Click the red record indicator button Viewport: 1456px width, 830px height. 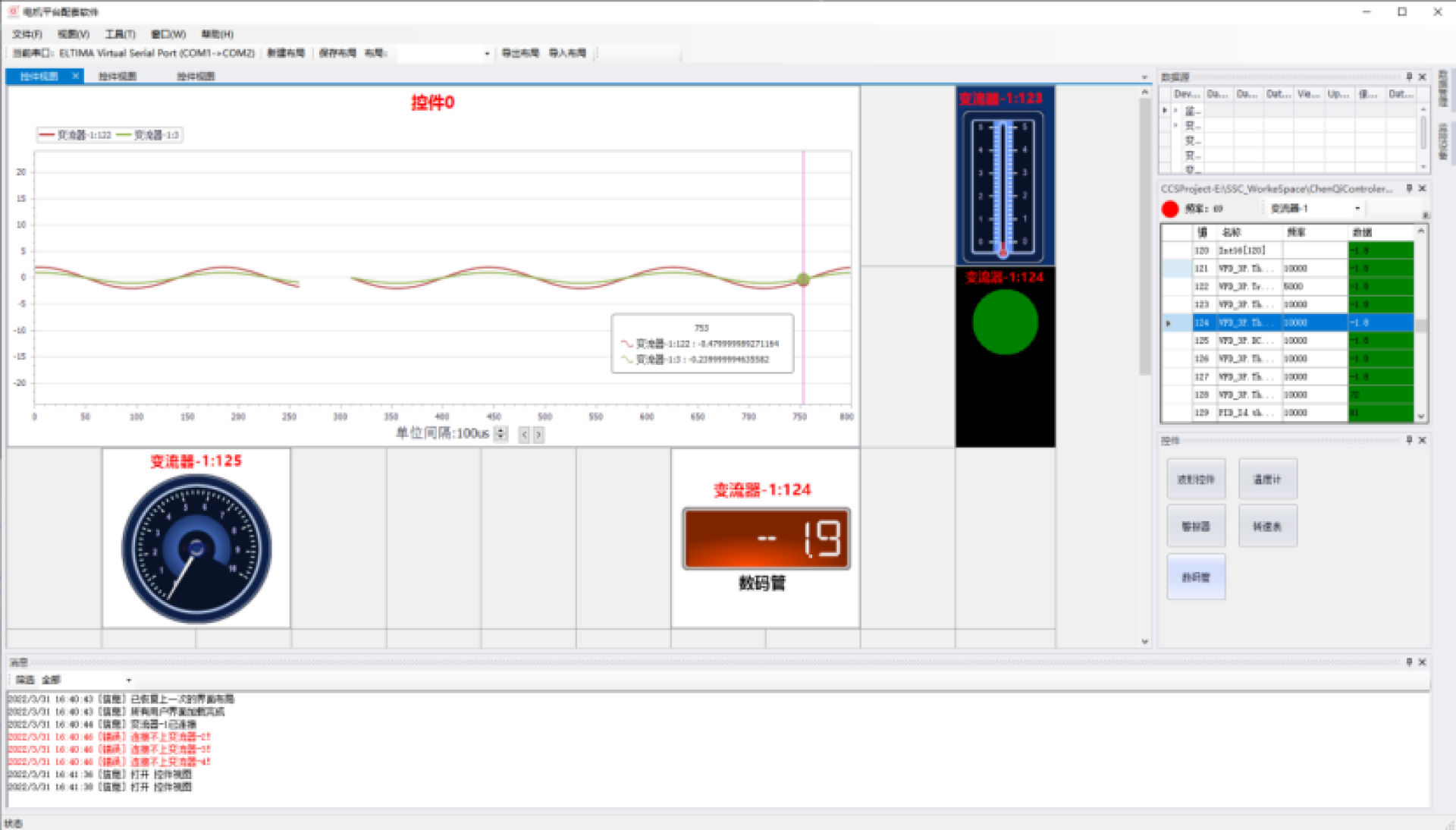pyautogui.click(x=1170, y=209)
